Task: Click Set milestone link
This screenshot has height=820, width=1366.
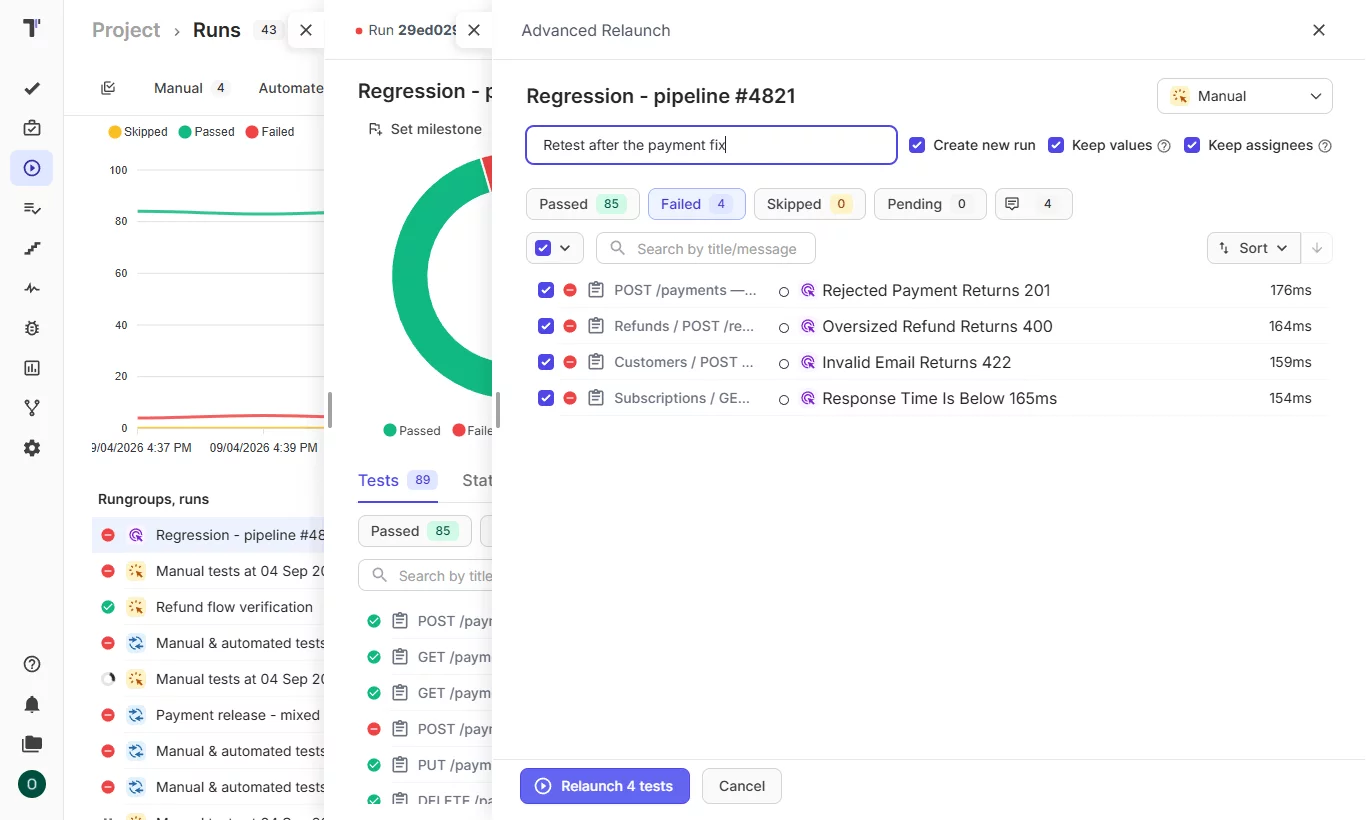Action: click(x=436, y=129)
